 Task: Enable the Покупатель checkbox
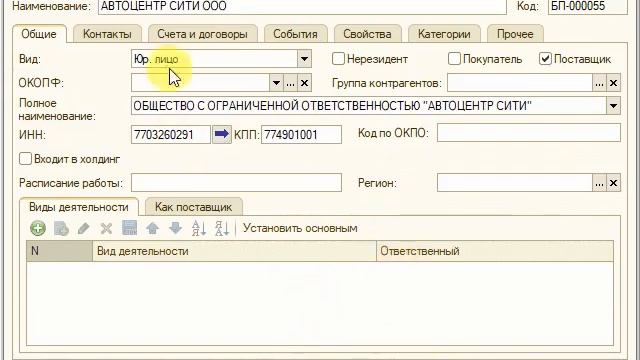tap(454, 59)
